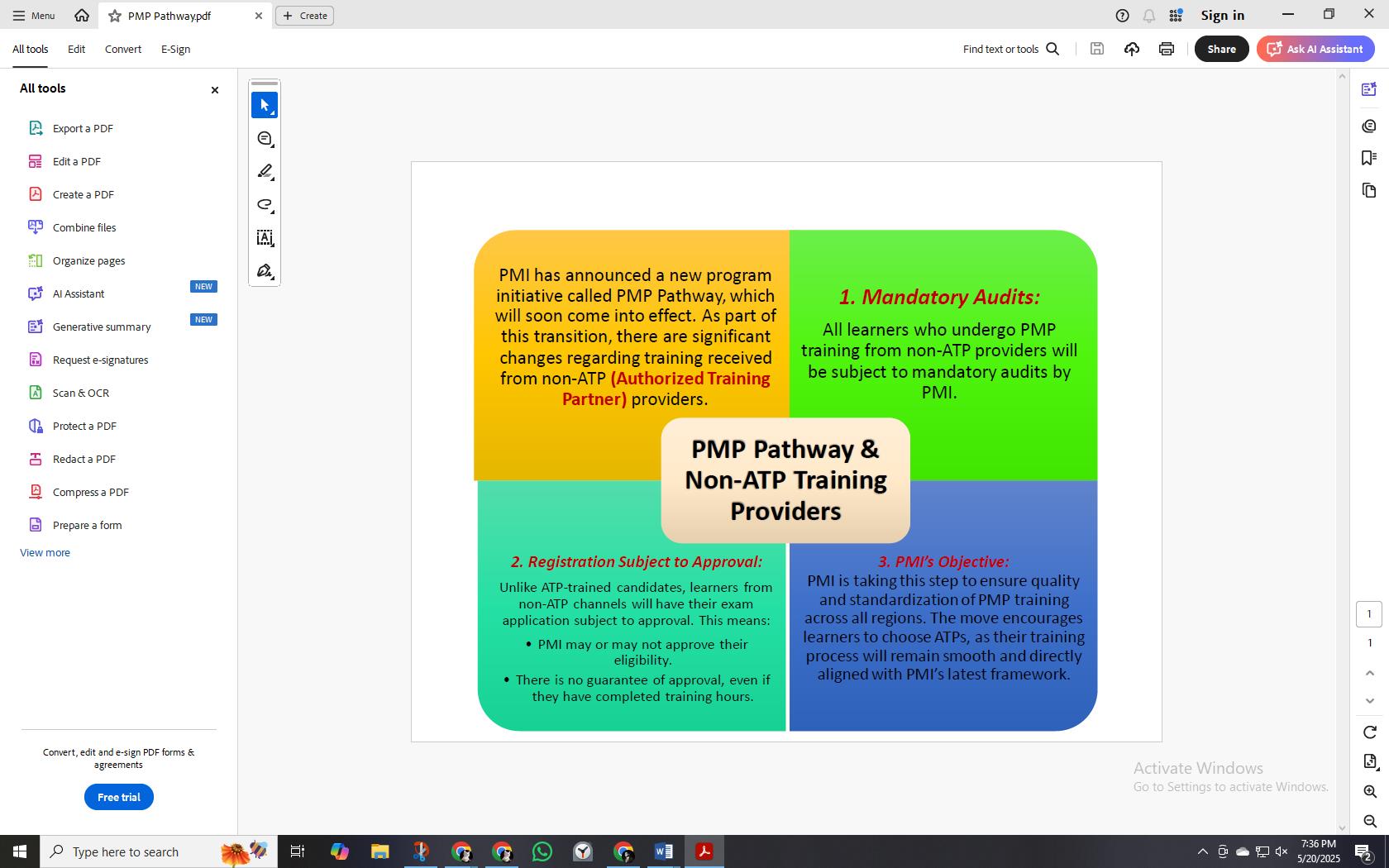Screen dimensions: 1389x868
Task: Select the arrow selection tool
Action: (265, 105)
